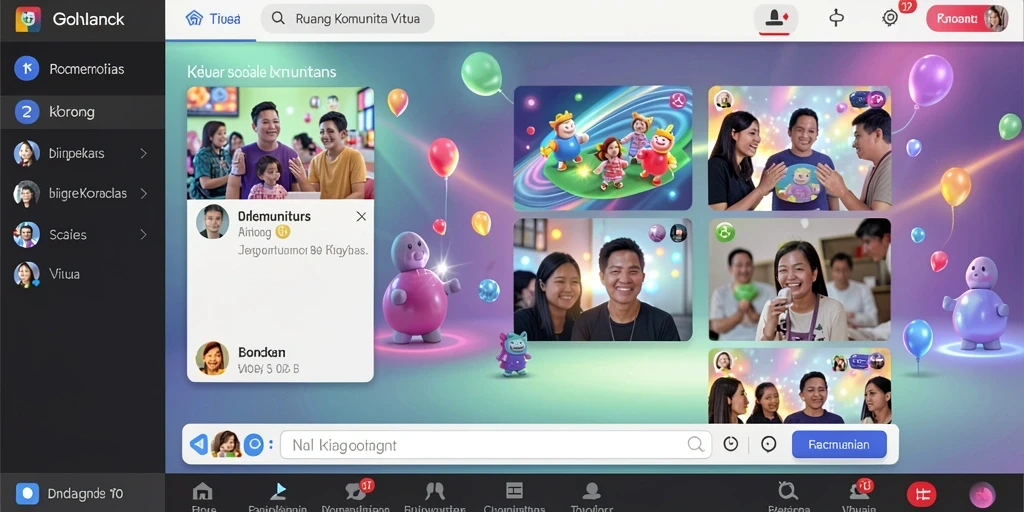Expand the Diinpekars sidebar item chevron
The height and width of the screenshot is (512, 1024).
144,153
